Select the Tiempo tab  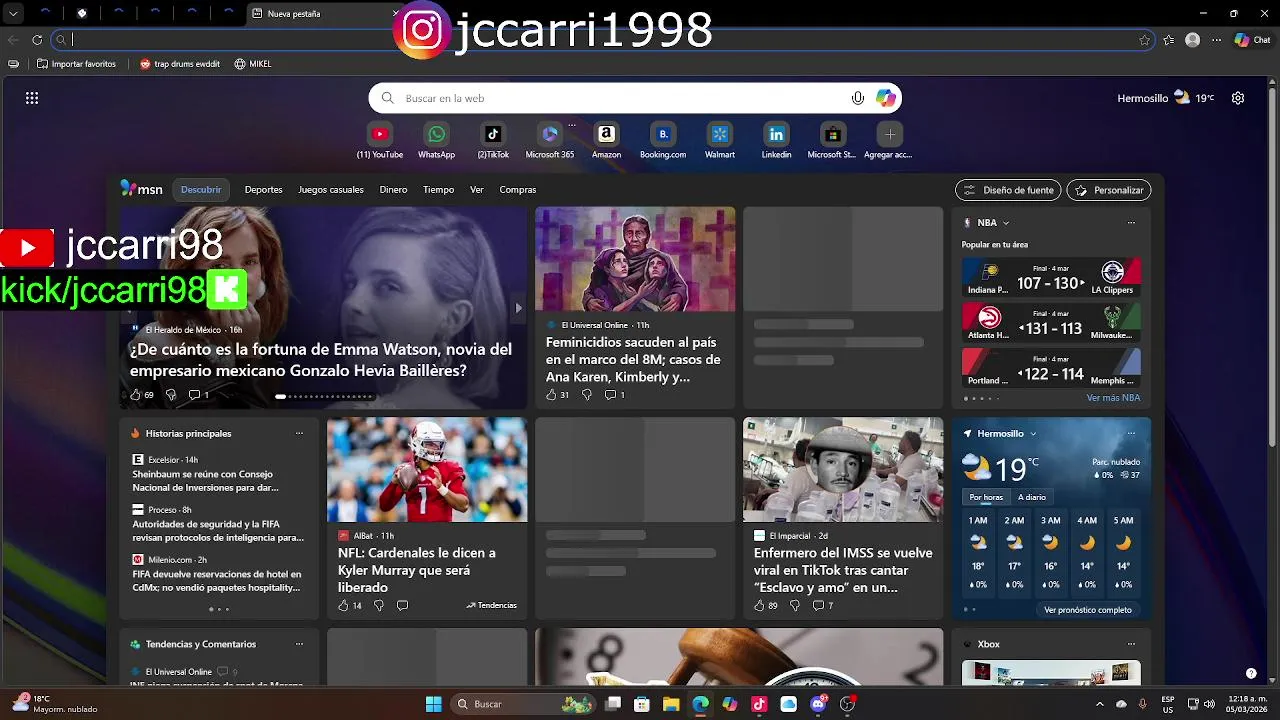pyautogui.click(x=438, y=190)
